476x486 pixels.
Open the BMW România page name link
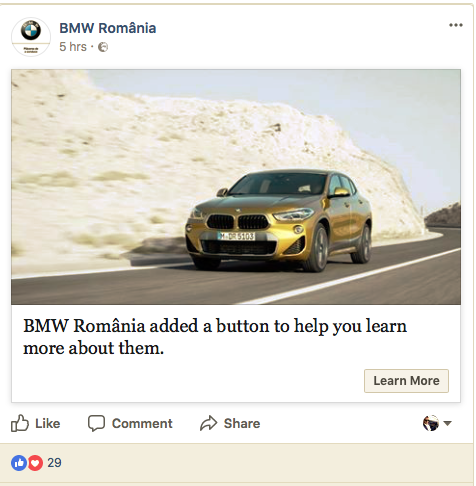coord(108,28)
